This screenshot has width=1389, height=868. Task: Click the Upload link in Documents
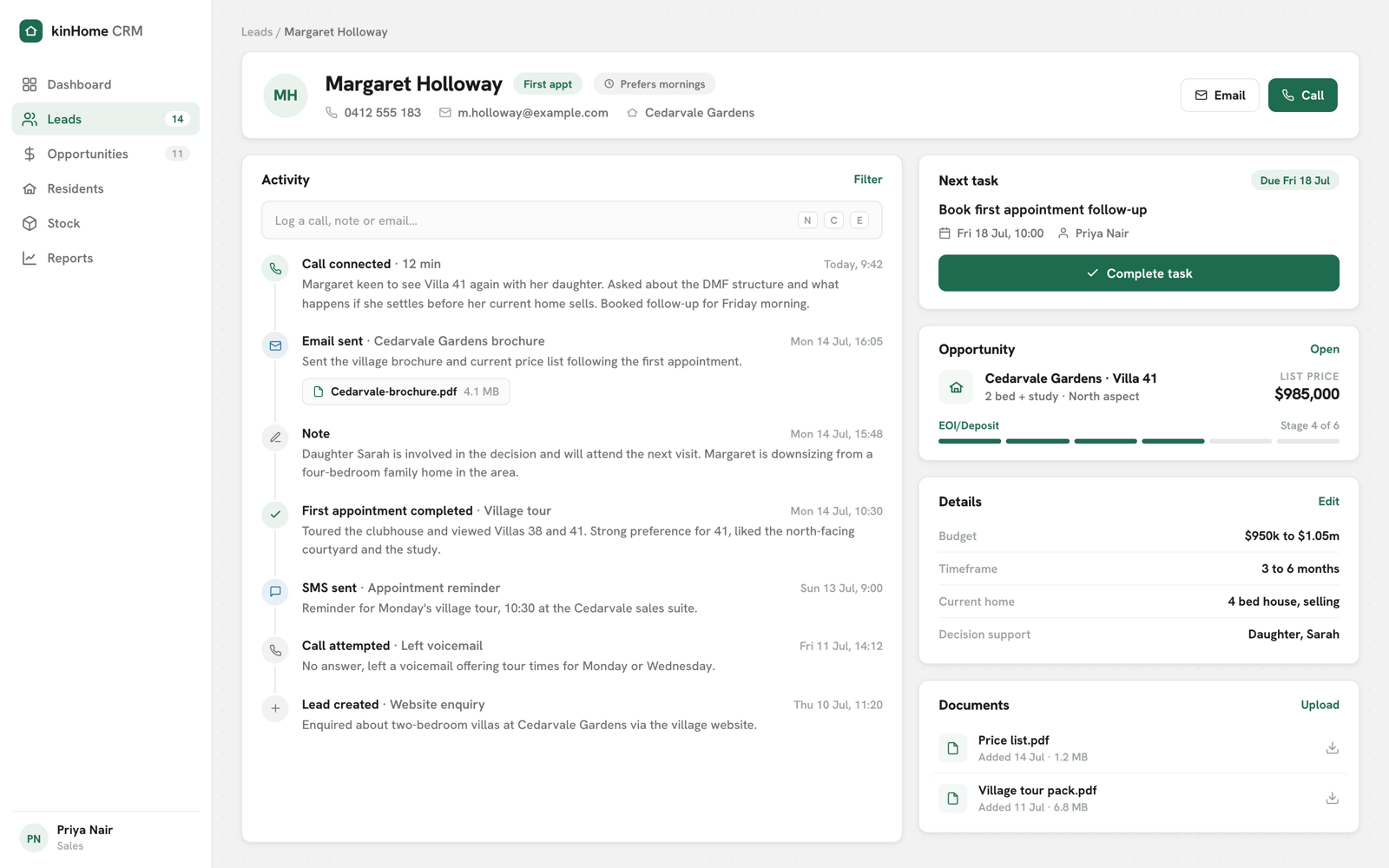pos(1320,705)
